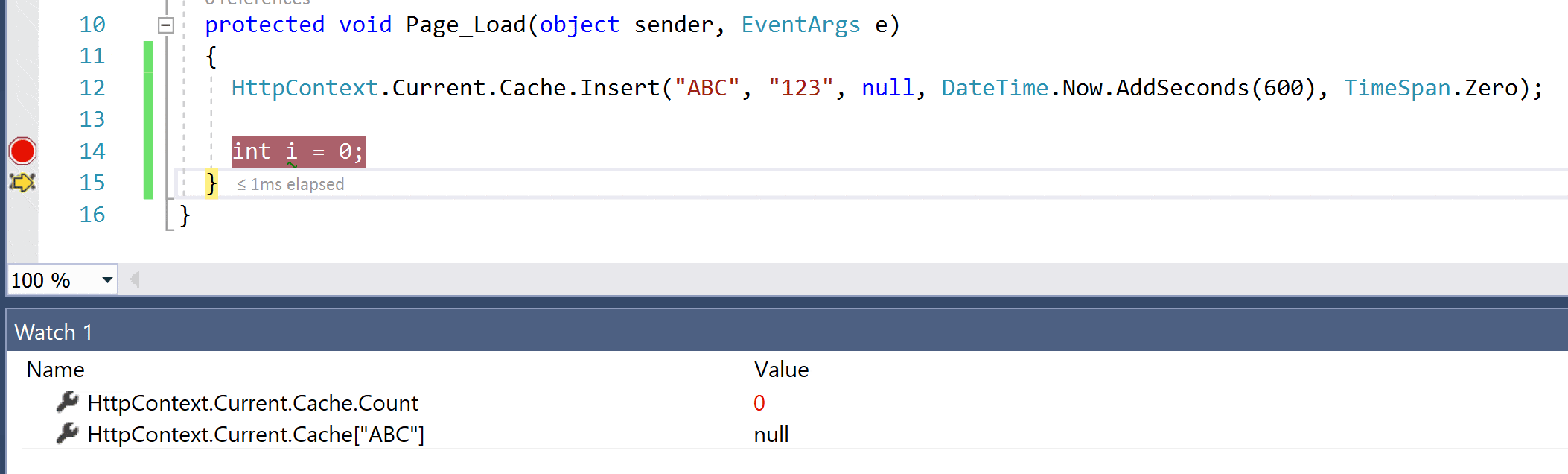Select the HttpContext.Current.Cache["ABC"] watch entry

coord(256,434)
